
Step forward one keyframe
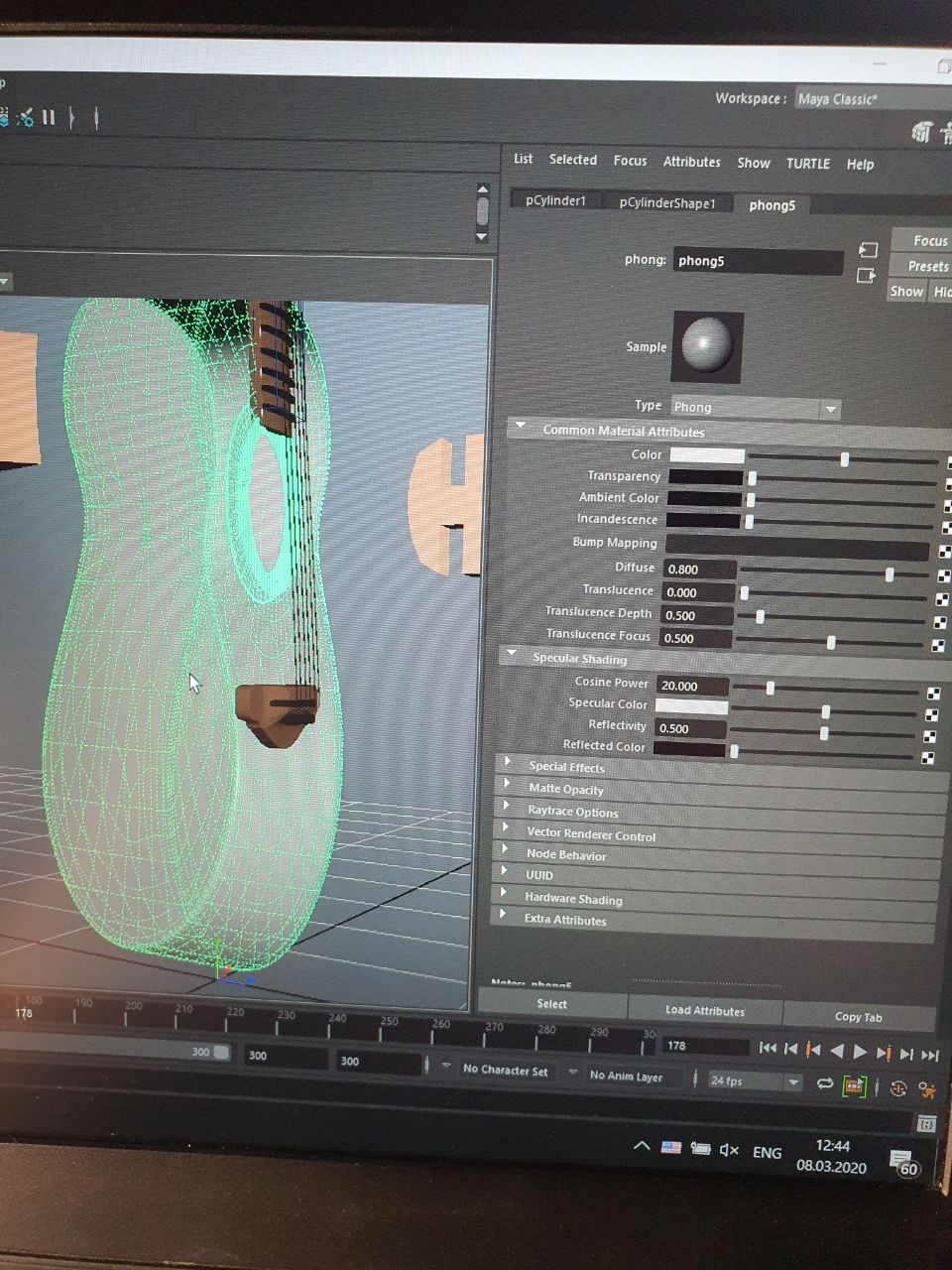[x=883, y=1053]
